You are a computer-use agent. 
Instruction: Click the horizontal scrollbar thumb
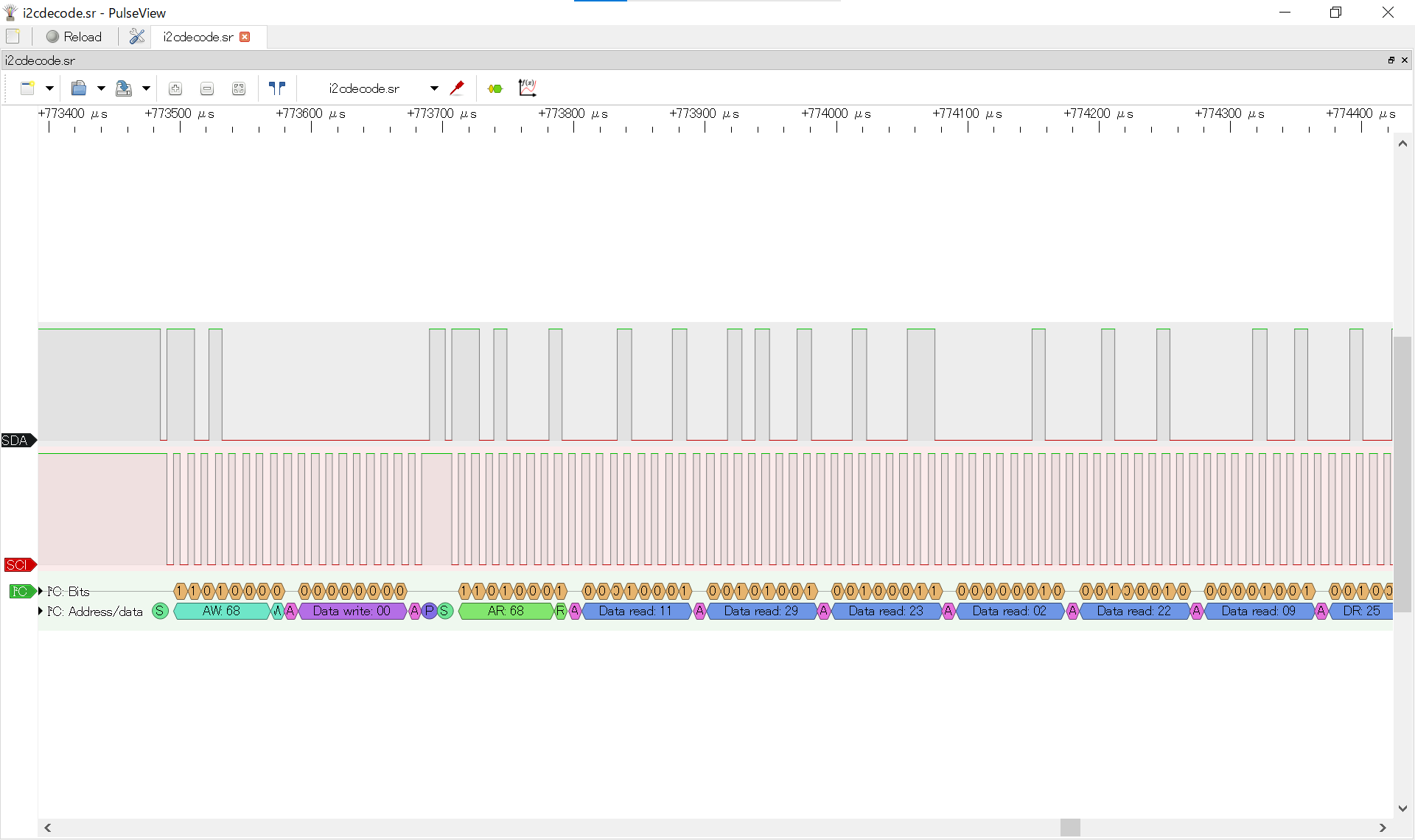(x=1070, y=827)
